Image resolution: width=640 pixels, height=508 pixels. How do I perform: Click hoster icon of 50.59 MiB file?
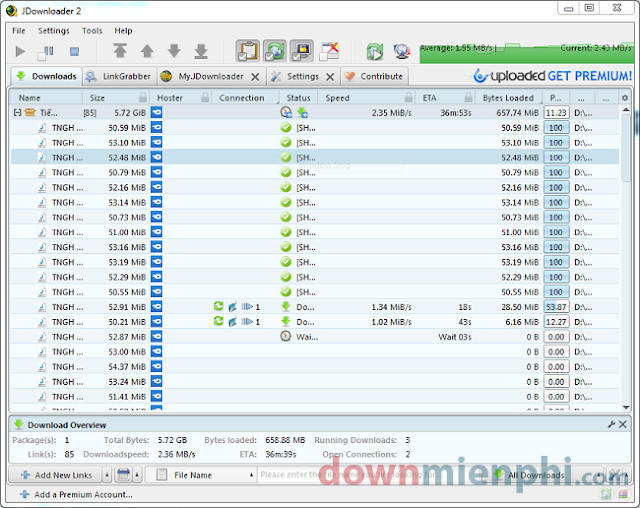[x=156, y=128]
